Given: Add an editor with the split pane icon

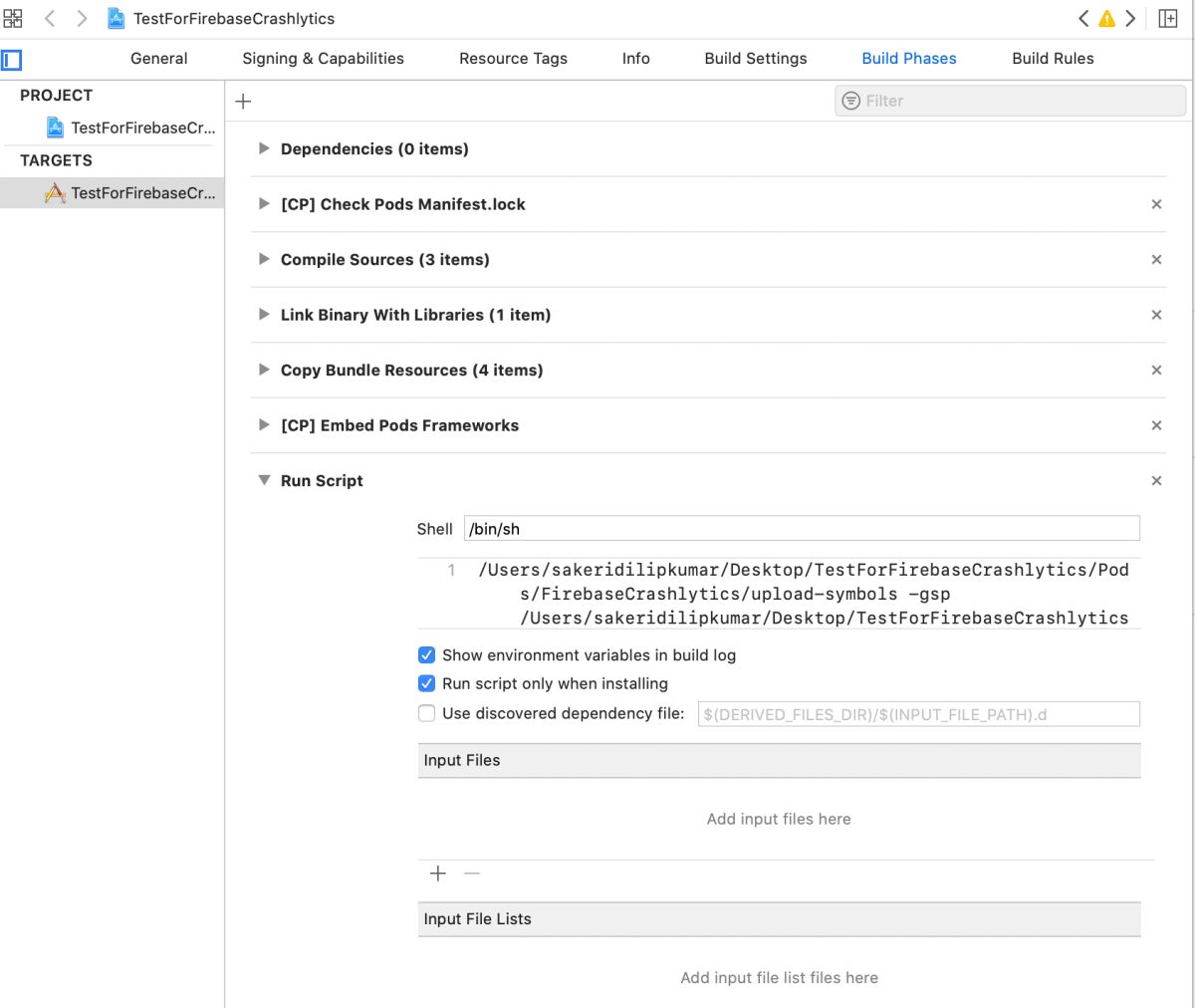Looking at the screenshot, I should pyautogui.click(x=1168, y=18).
